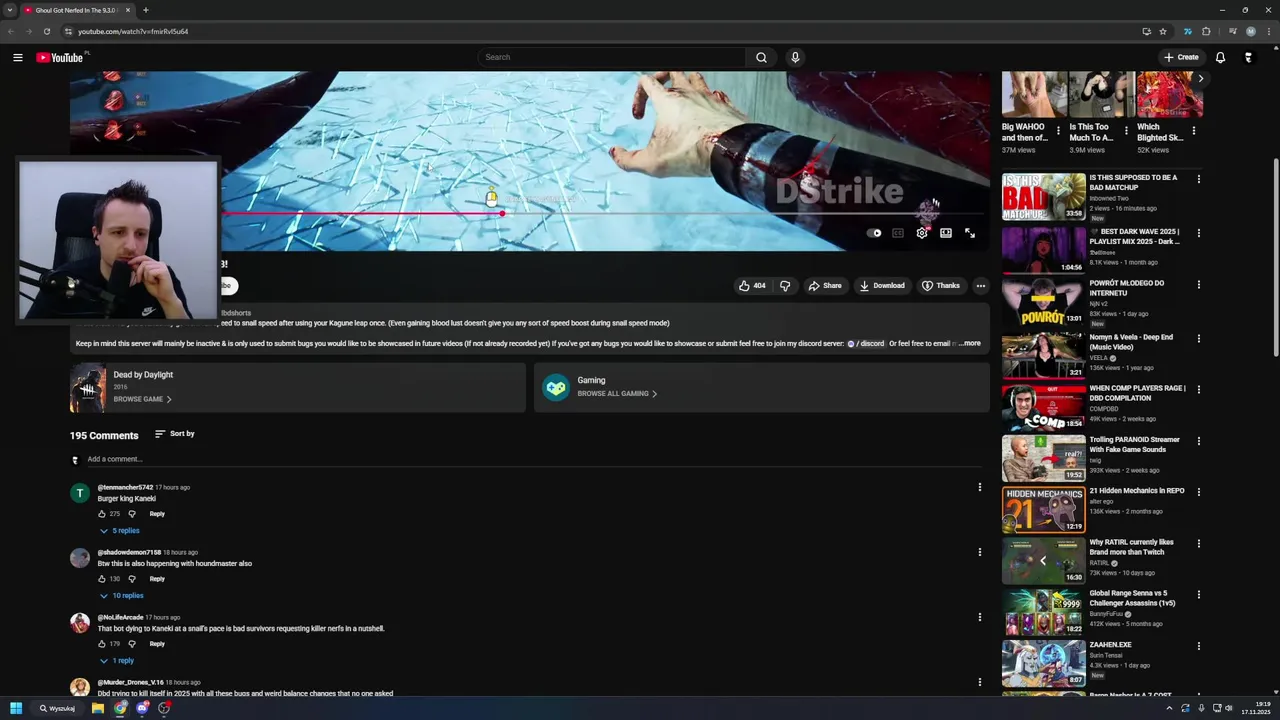Open Chrome three-dot menu
Screen dimensions: 1280x720
coord(1267,31)
